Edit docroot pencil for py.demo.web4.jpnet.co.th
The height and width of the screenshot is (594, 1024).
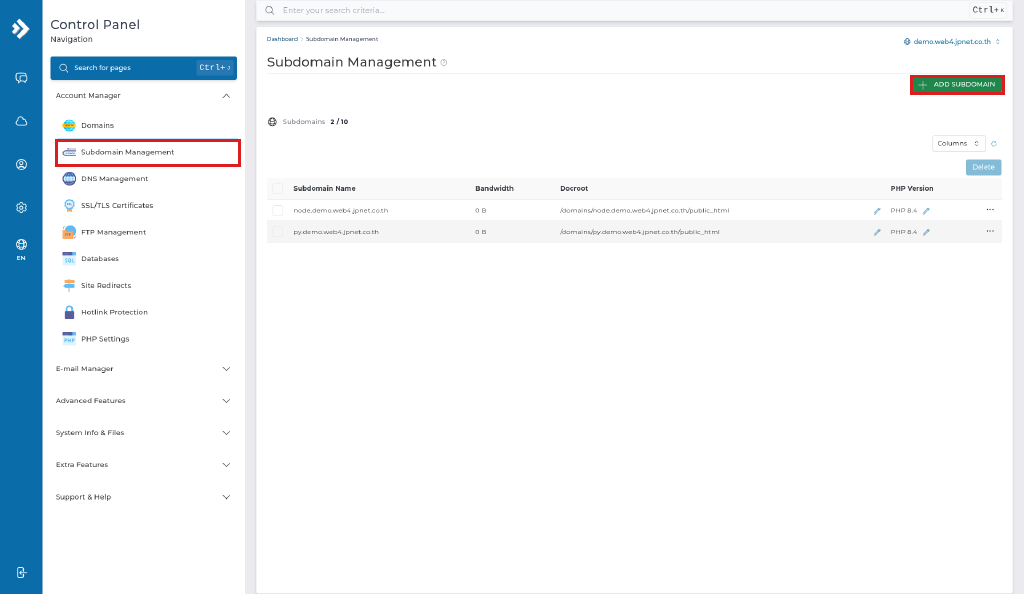[x=877, y=232]
